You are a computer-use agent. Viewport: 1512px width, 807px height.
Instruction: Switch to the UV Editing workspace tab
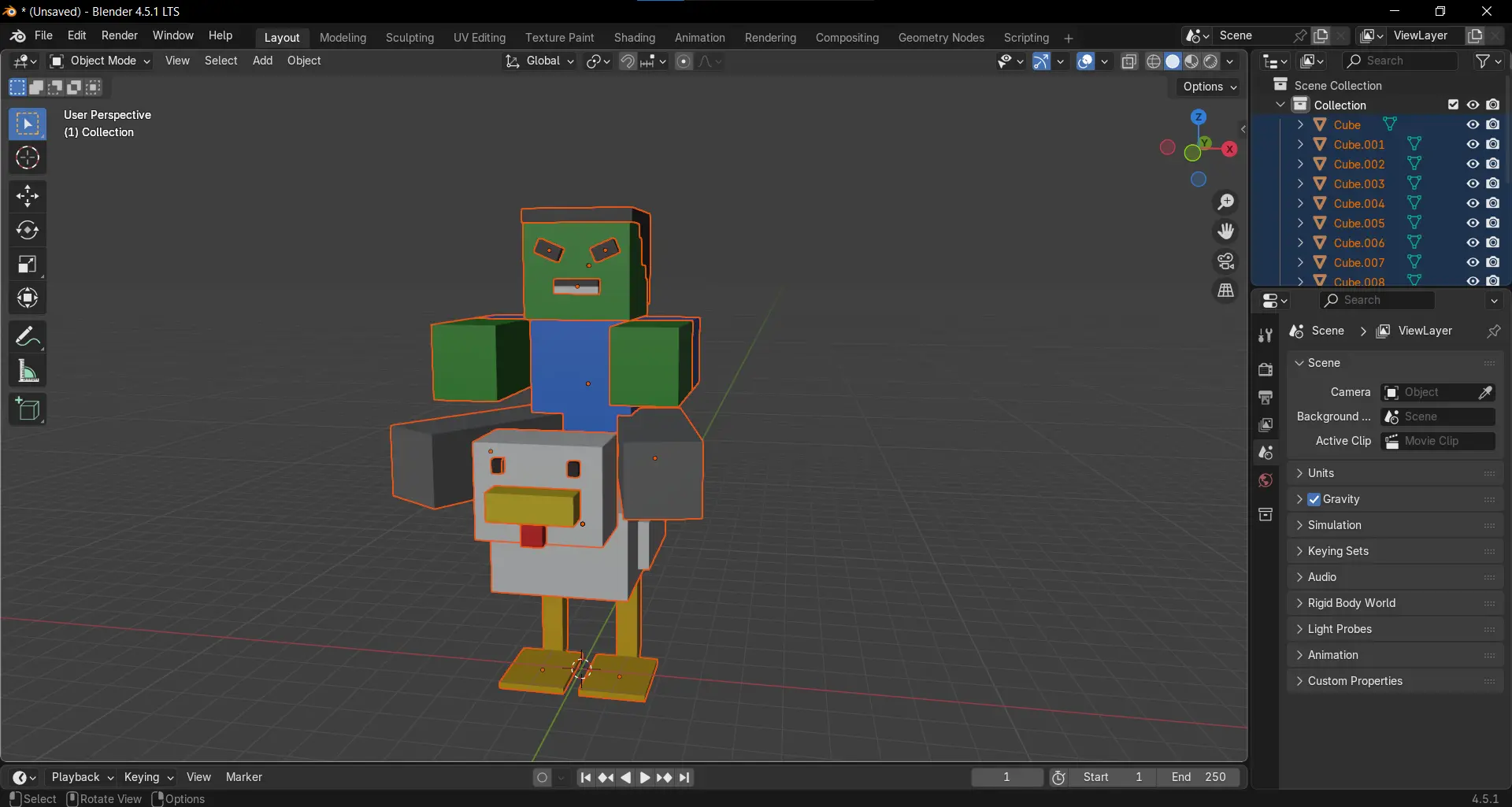point(479,37)
